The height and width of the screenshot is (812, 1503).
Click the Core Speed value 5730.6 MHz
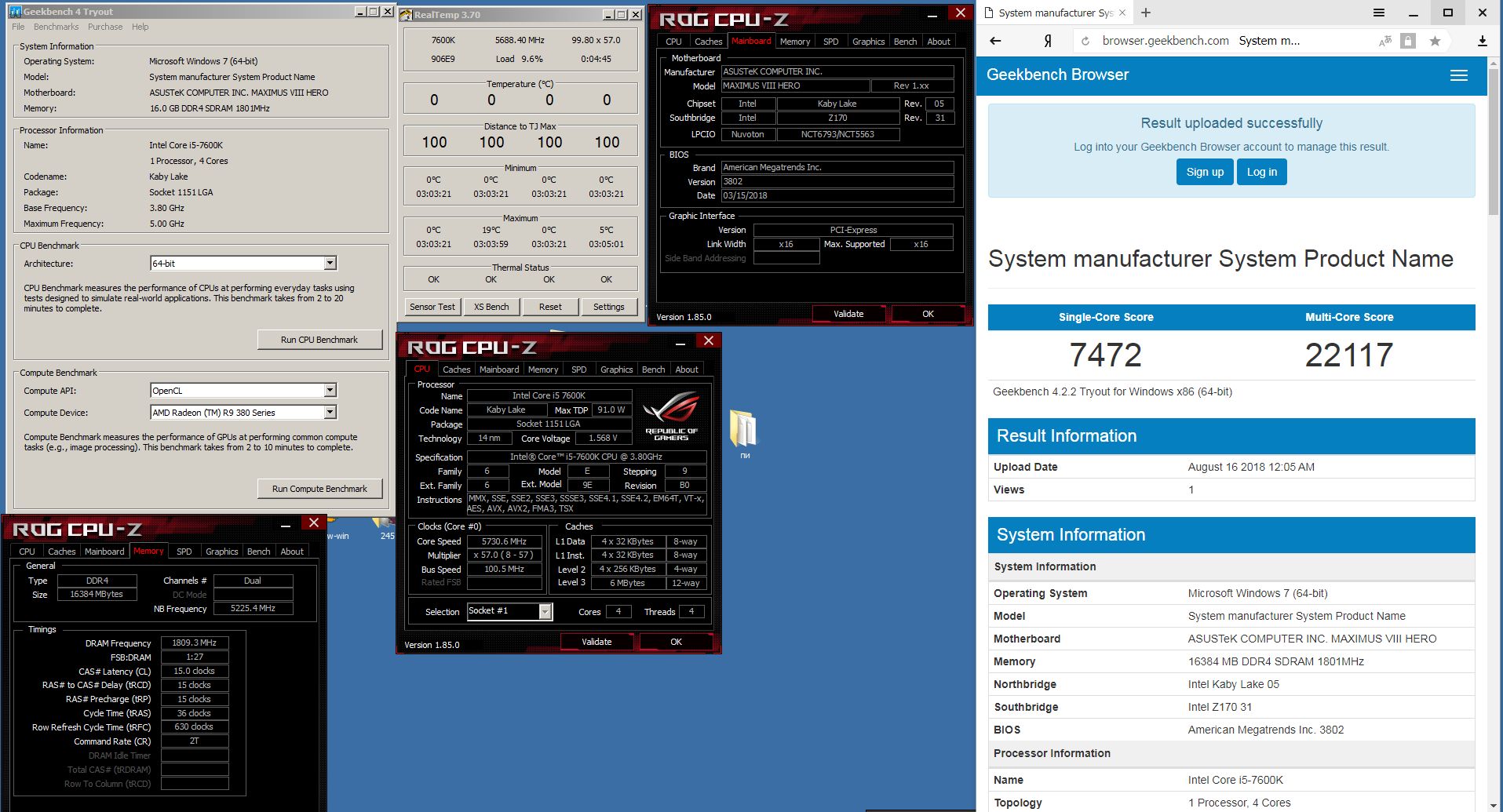pos(505,541)
